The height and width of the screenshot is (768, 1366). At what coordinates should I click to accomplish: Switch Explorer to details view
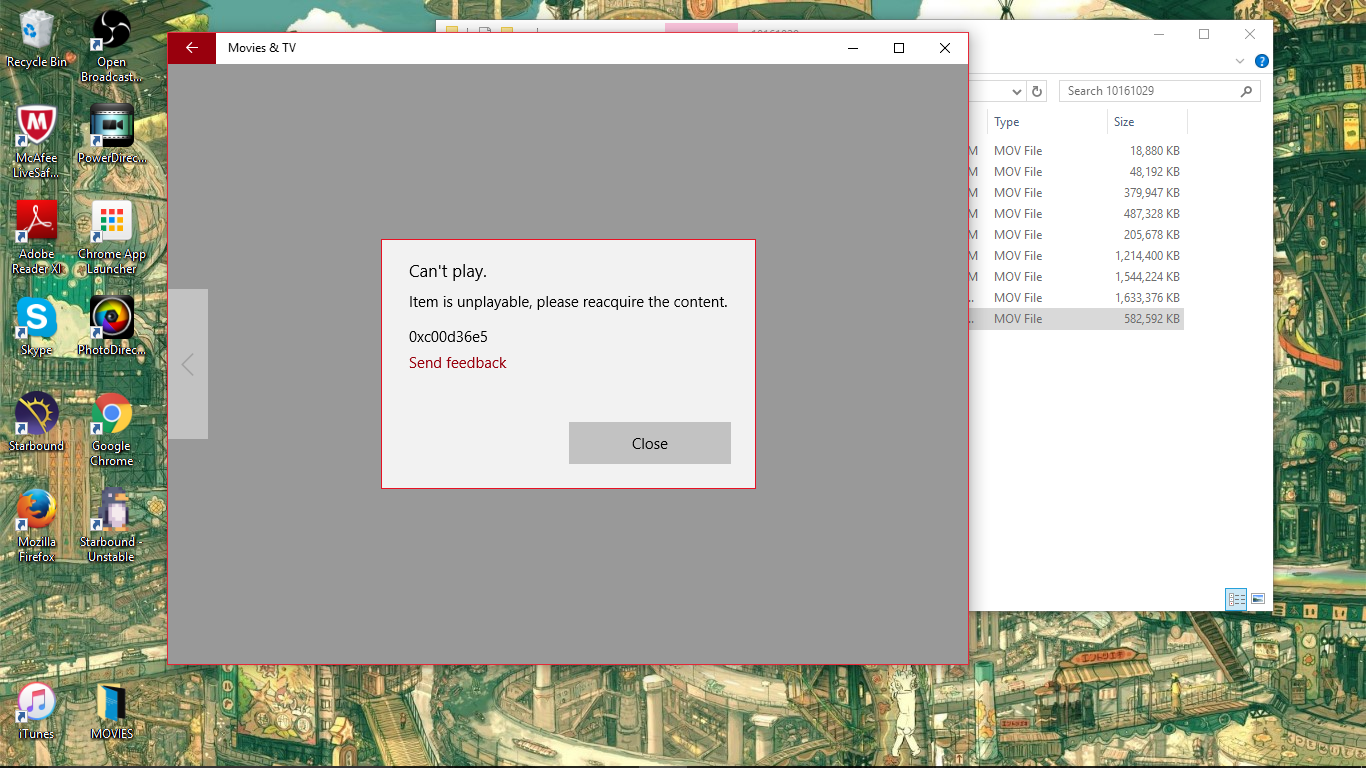1237,599
